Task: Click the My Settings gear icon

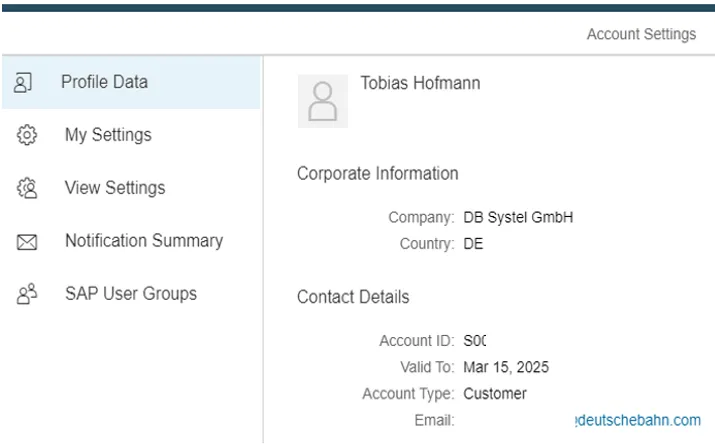Action: coord(27,135)
